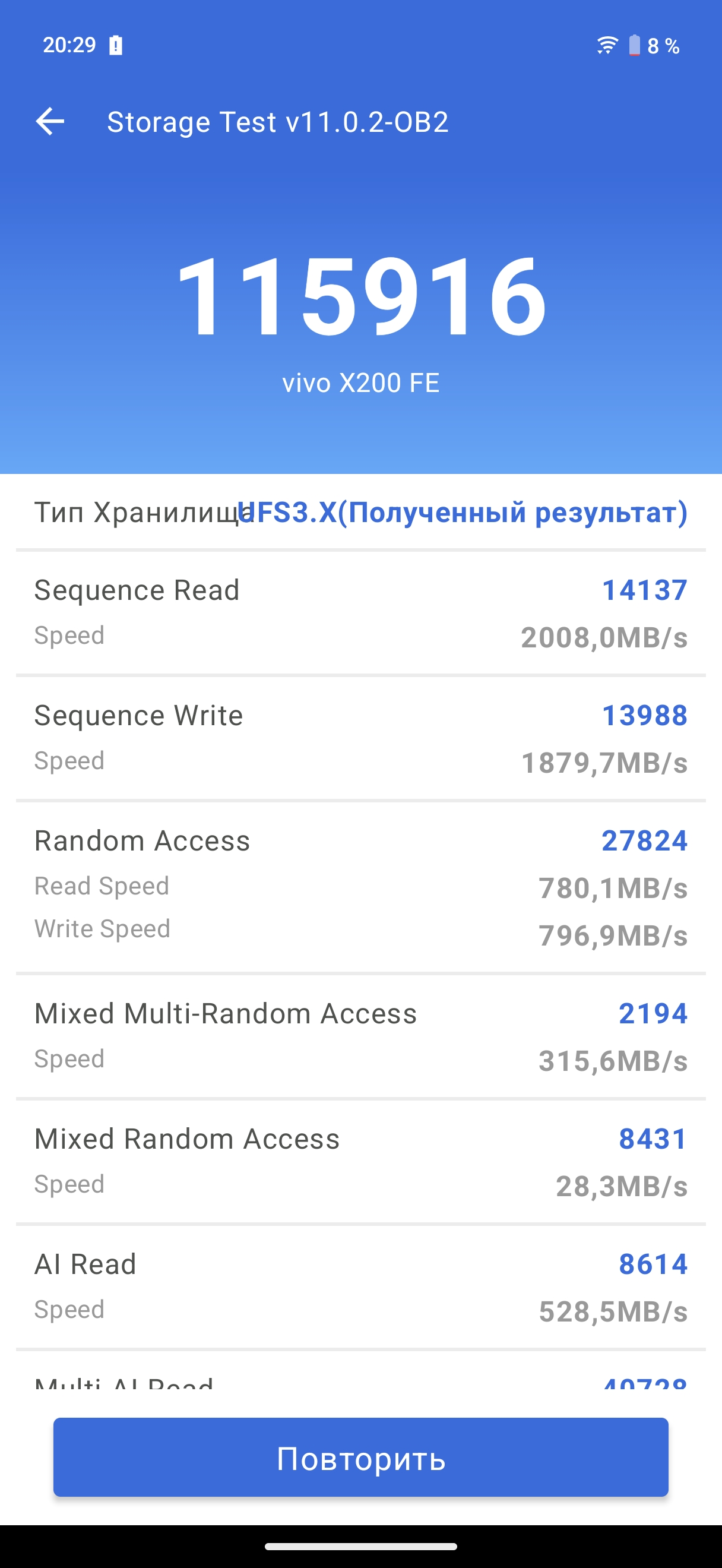Tap the total score 115916
This screenshot has width=722, height=1568.
pyautogui.click(x=362, y=296)
